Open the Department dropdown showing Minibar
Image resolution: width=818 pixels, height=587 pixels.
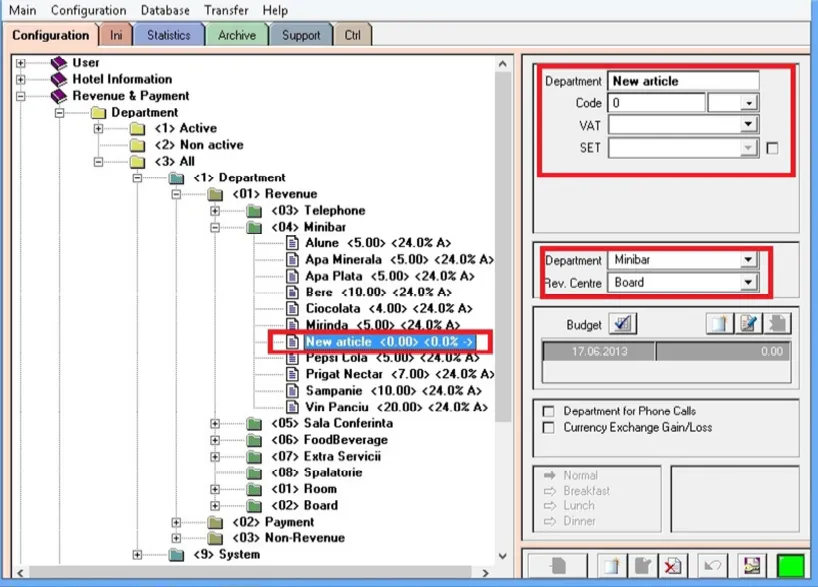[748, 259]
